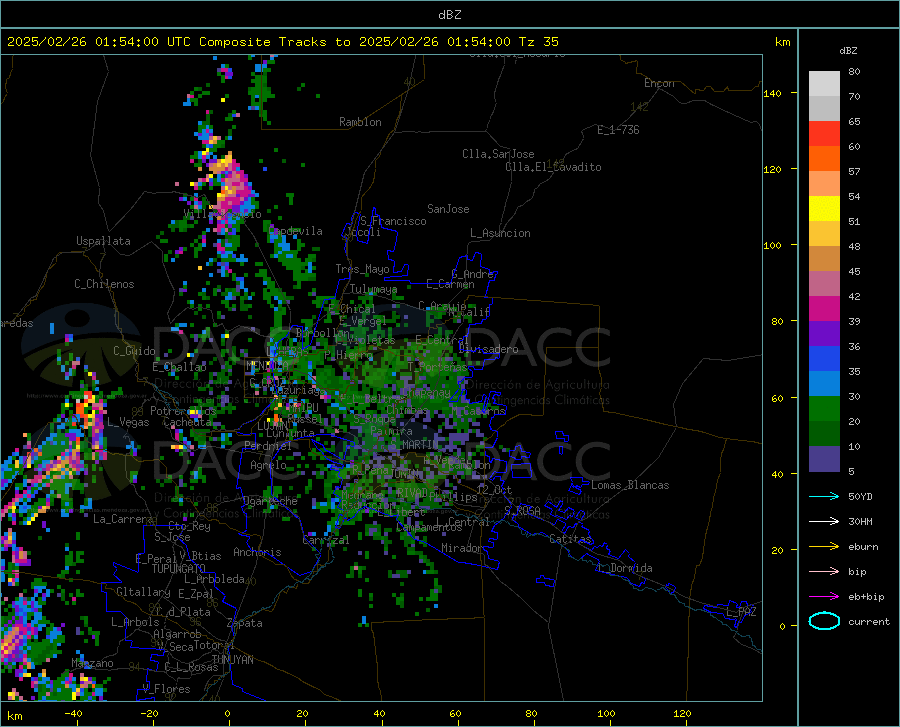Screen dimensions: 900x727
Task: Click the 'Tz 35' text in the header
Action: tap(538, 42)
